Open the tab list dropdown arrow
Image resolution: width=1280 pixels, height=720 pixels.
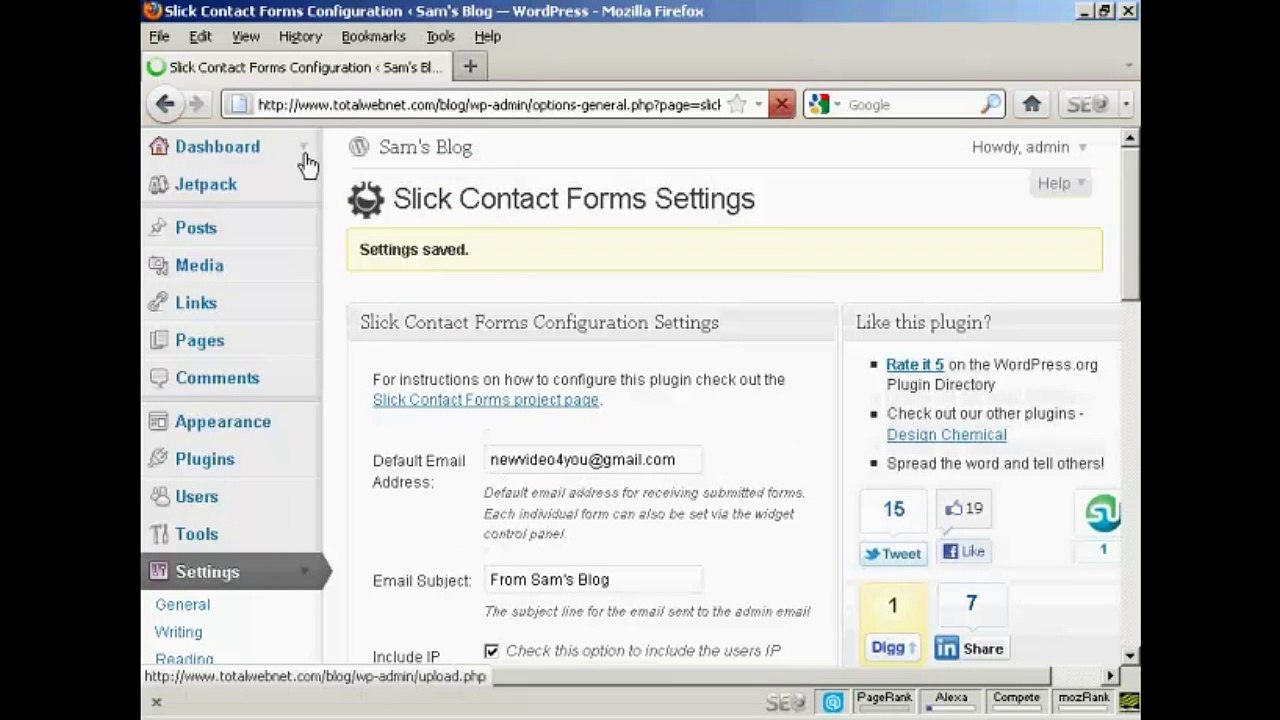point(1129,66)
